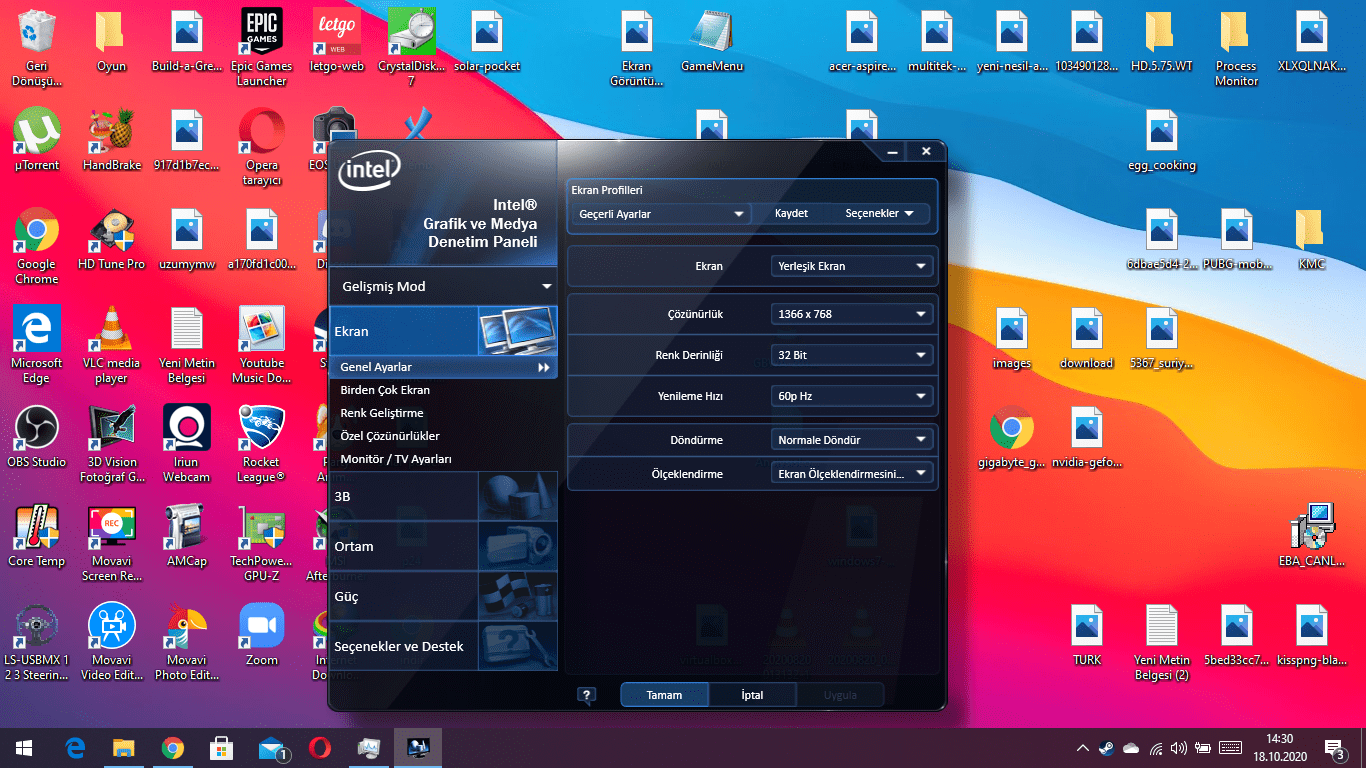Launch Opera from the taskbar
The image size is (1366, 768).
pyautogui.click(x=320, y=748)
